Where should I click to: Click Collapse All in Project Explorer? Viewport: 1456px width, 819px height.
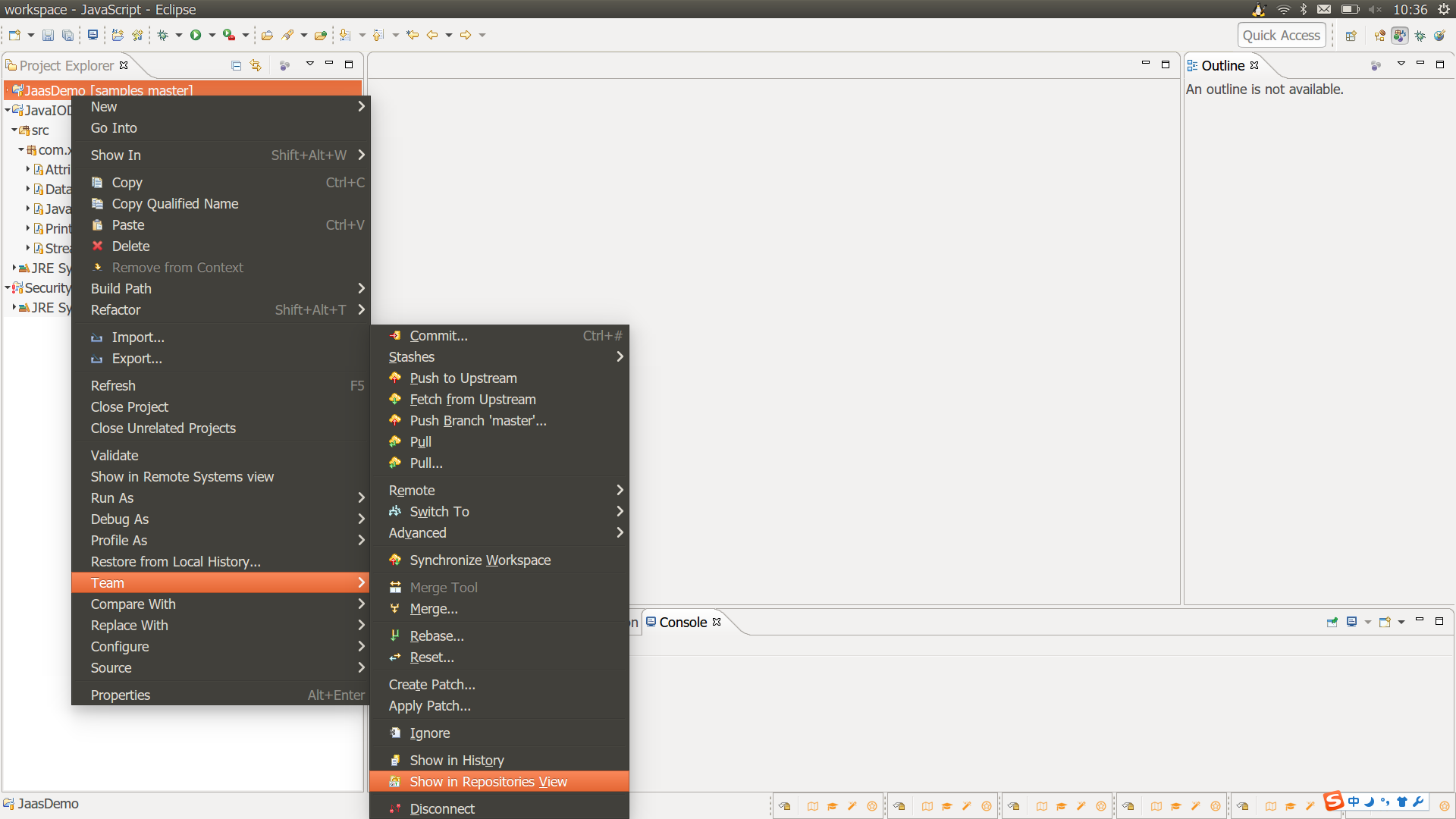(237, 65)
